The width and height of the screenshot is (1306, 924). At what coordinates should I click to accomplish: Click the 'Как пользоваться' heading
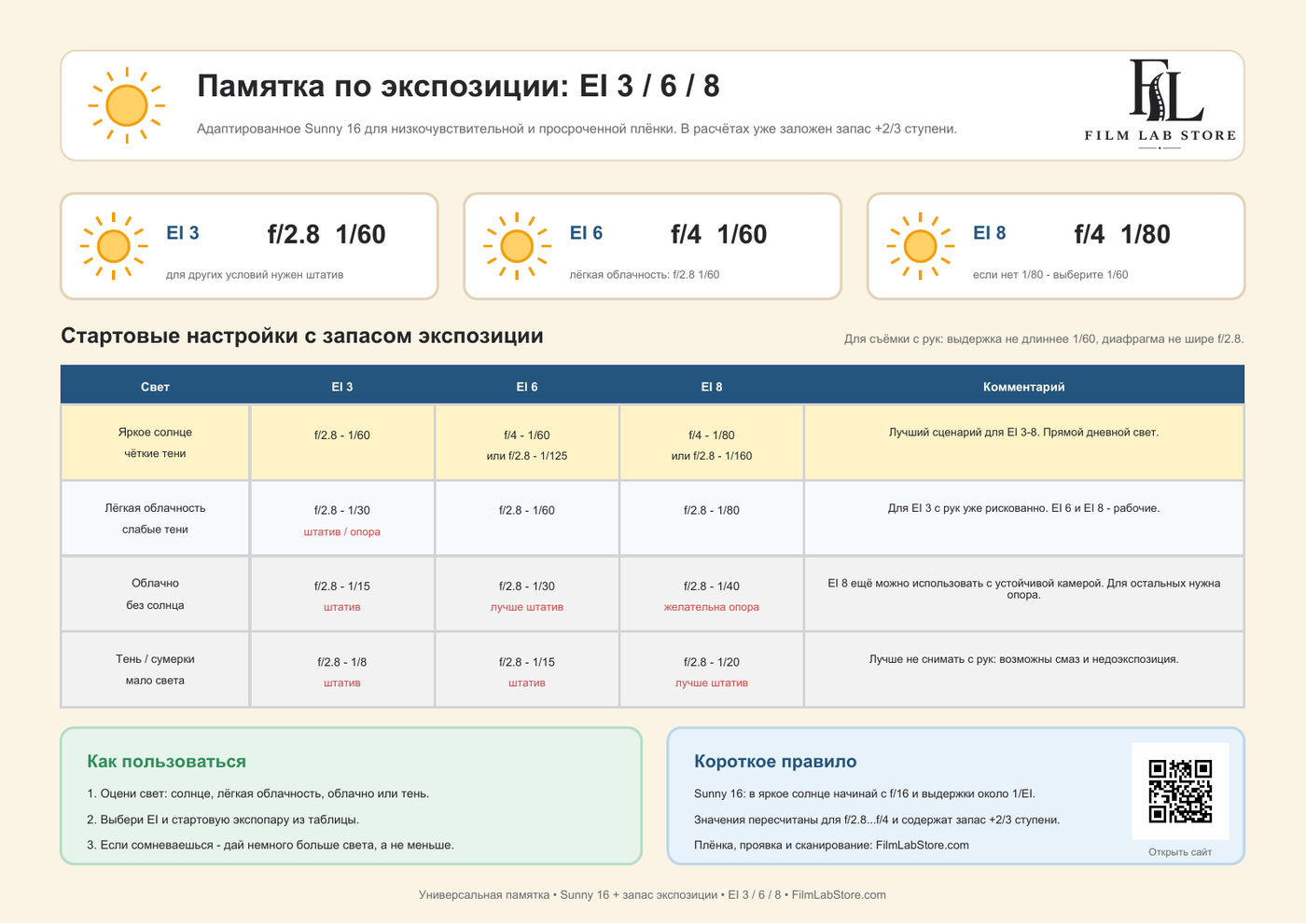[x=167, y=762]
